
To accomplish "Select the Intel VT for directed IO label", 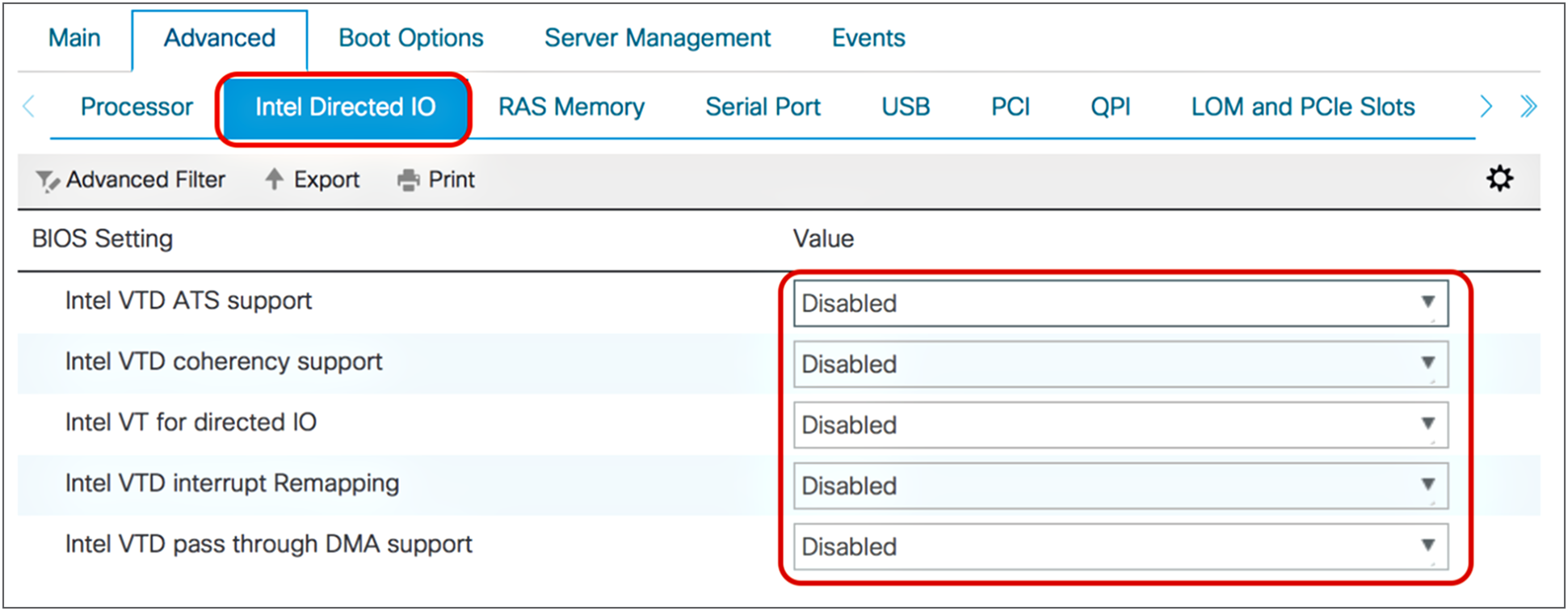I will [x=191, y=422].
